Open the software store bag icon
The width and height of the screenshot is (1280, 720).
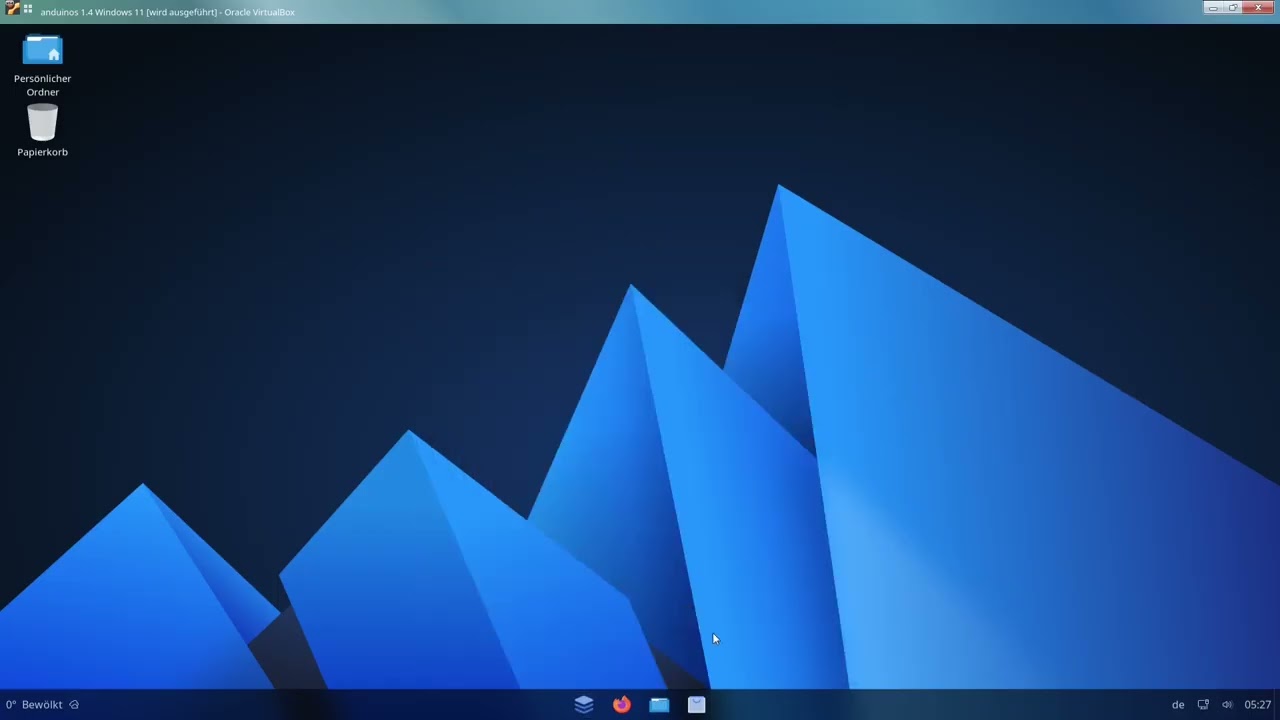(697, 704)
